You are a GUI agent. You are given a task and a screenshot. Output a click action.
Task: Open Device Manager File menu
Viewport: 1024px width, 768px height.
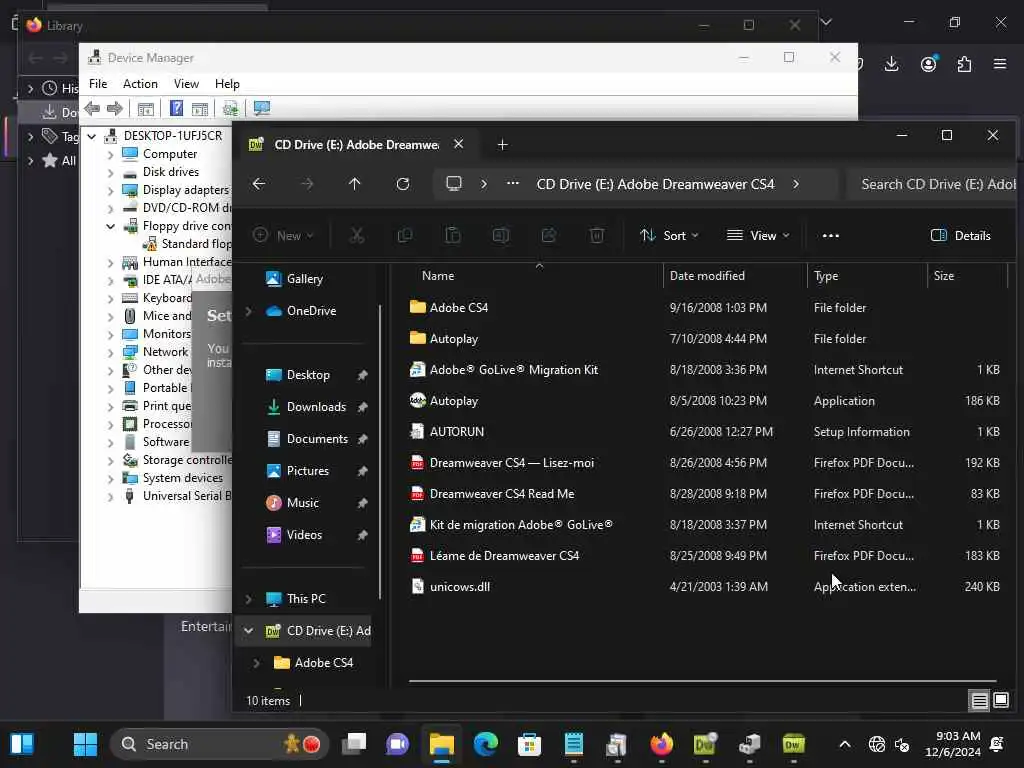[x=98, y=84]
